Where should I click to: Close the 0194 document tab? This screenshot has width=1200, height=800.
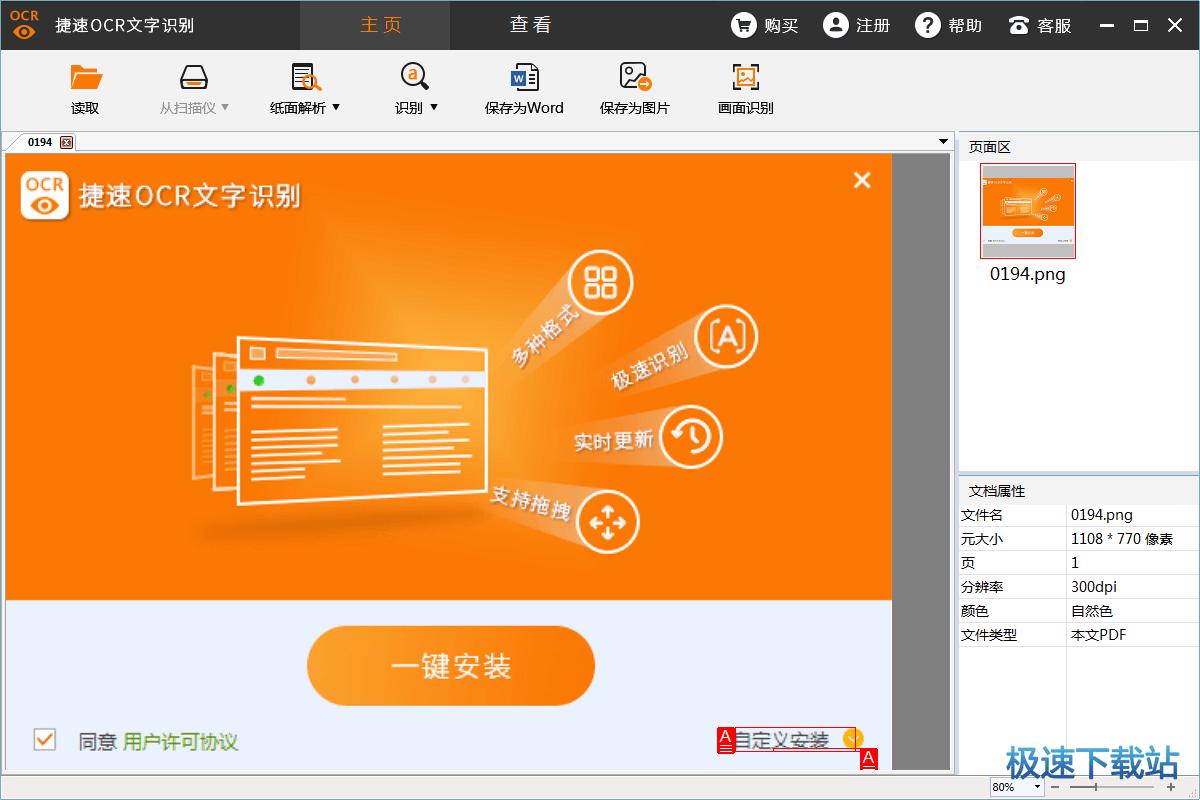point(66,143)
